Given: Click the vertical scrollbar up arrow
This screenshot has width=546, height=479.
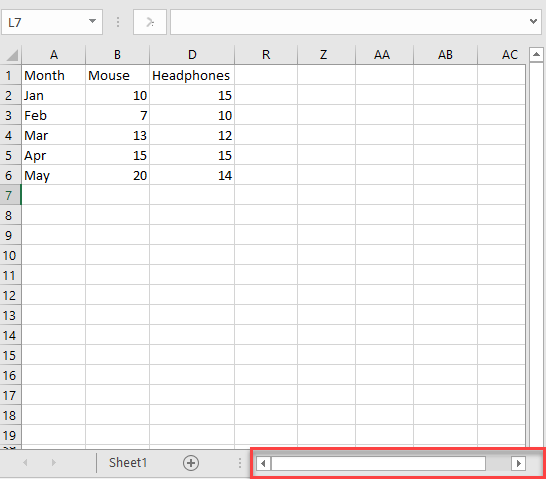Looking at the screenshot, I should click(x=537, y=55).
